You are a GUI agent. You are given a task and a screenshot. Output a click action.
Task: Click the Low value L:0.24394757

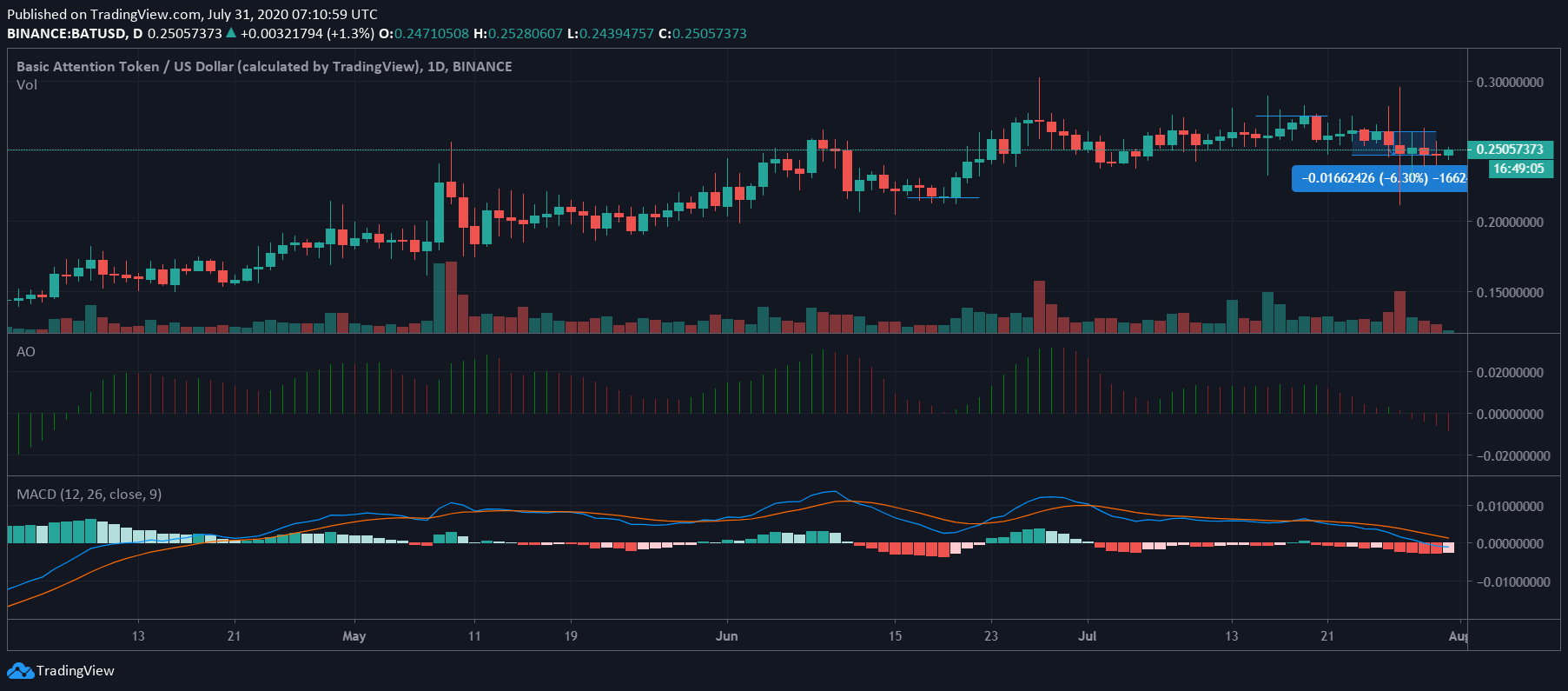[x=611, y=34]
